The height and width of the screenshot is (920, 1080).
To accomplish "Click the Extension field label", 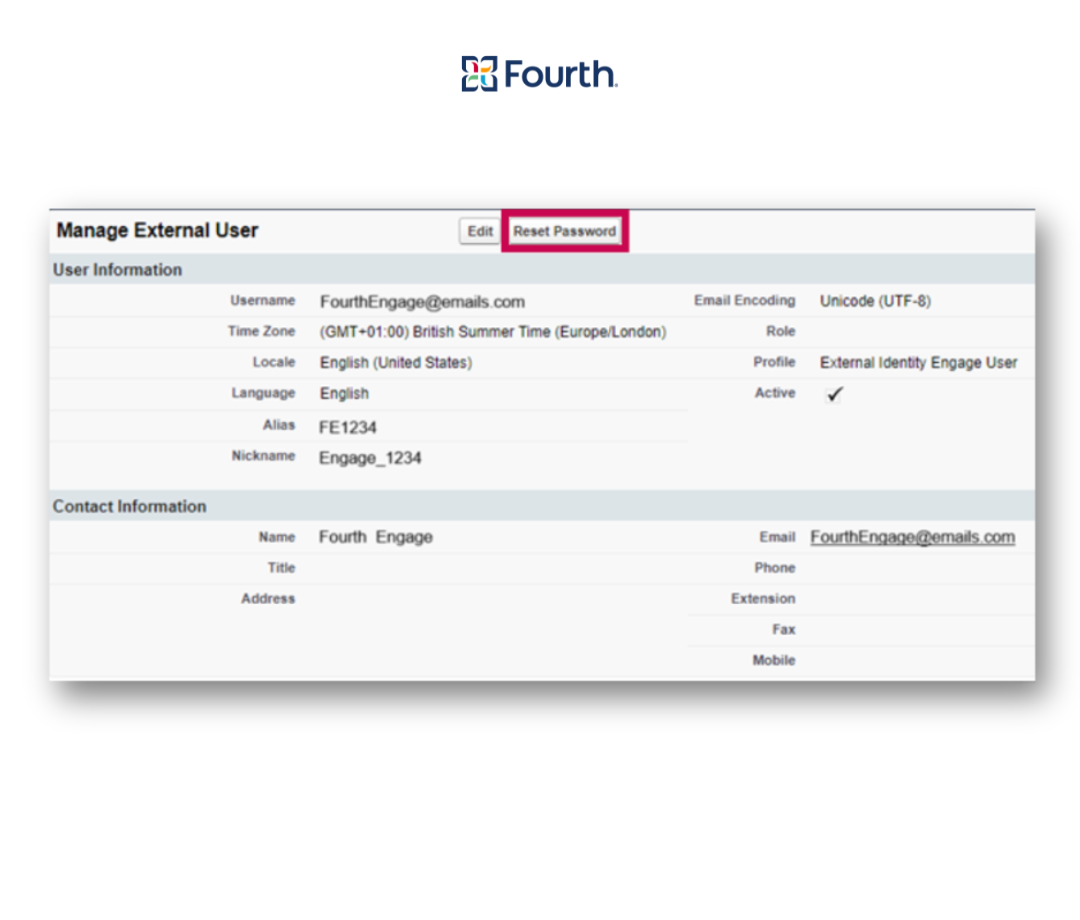I will (763, 598).
